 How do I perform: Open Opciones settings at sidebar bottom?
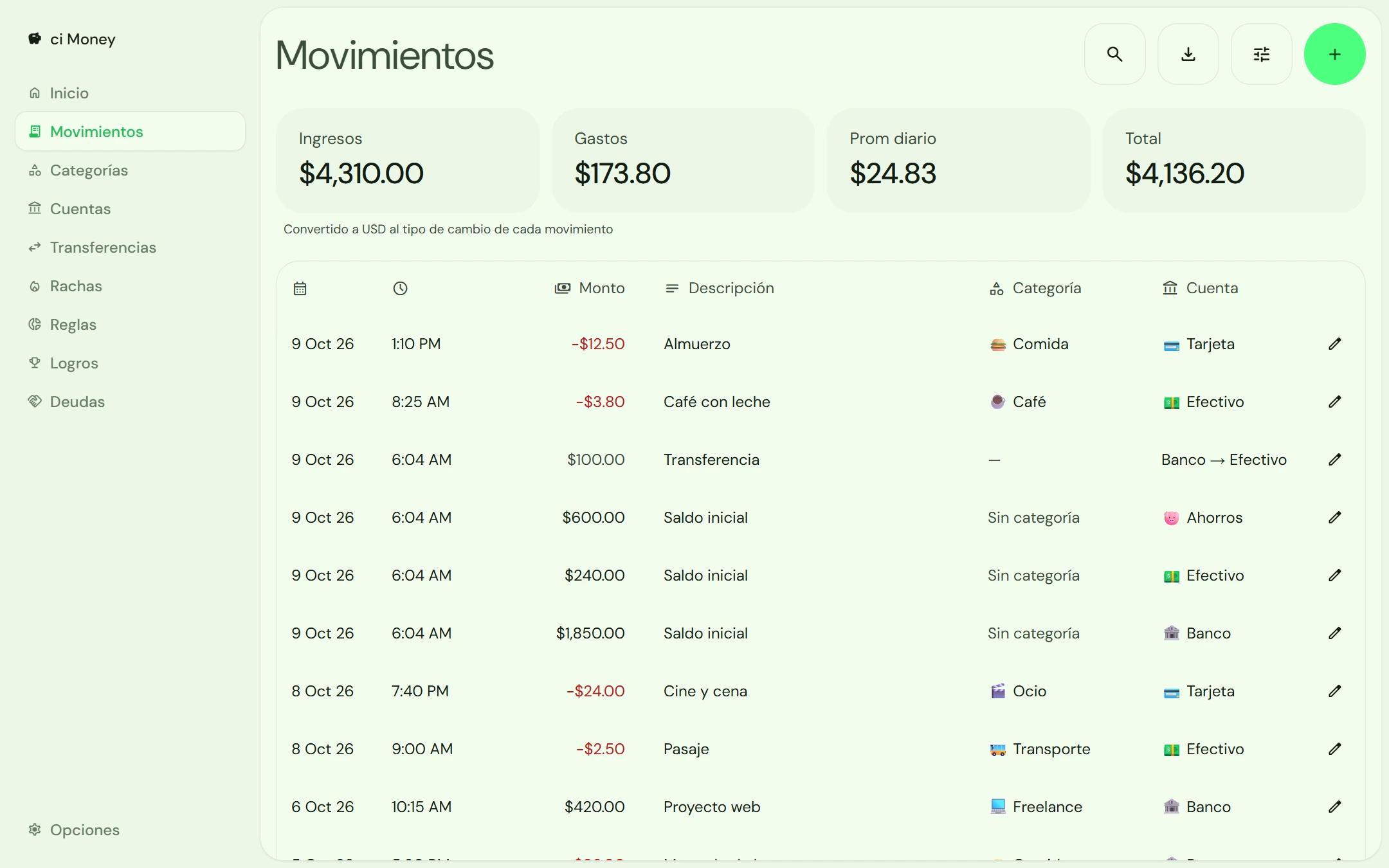pyautogui.click(x=130, y=830)
